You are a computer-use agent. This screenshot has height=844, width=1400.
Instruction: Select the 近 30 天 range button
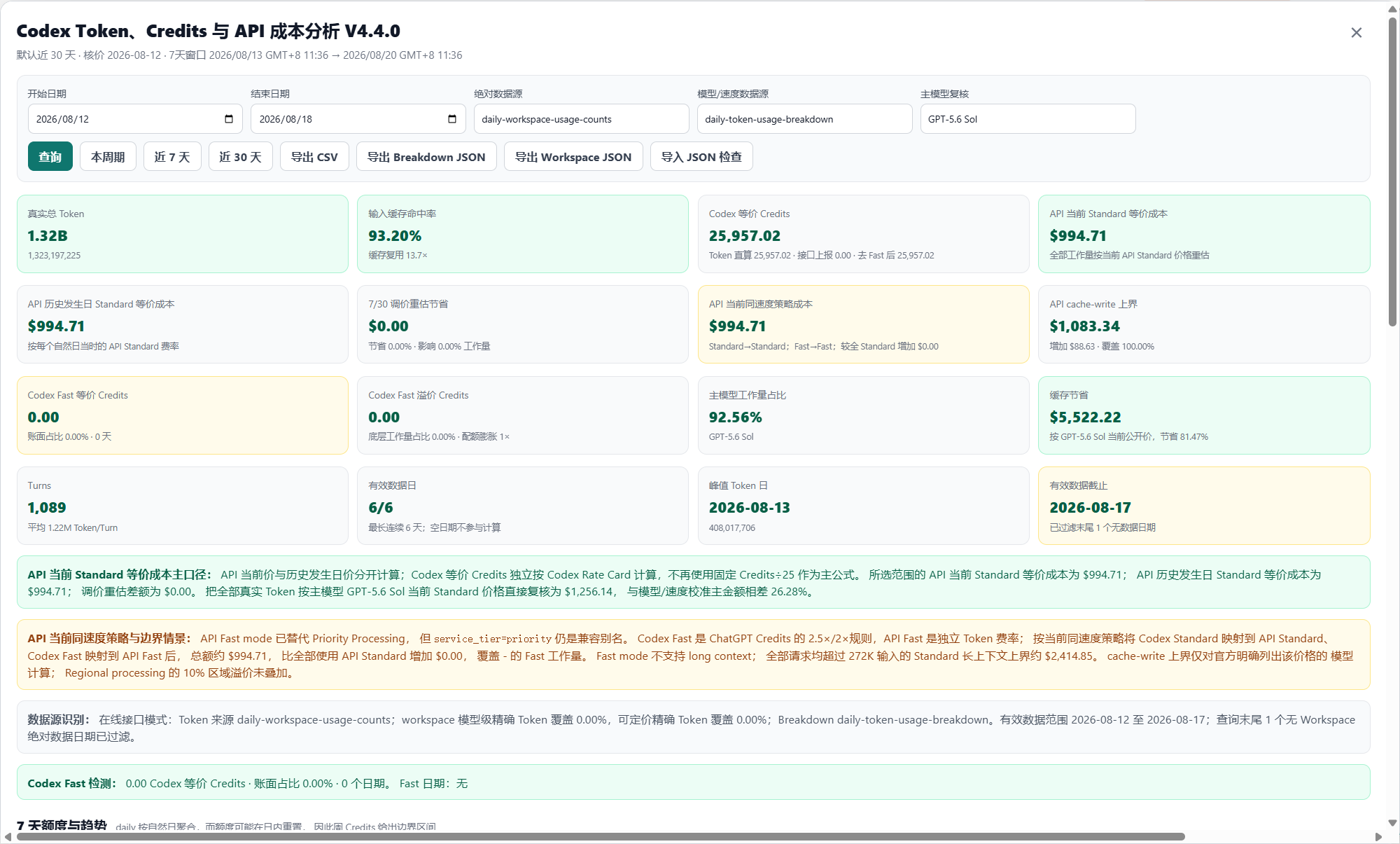[x=240, y=157]
